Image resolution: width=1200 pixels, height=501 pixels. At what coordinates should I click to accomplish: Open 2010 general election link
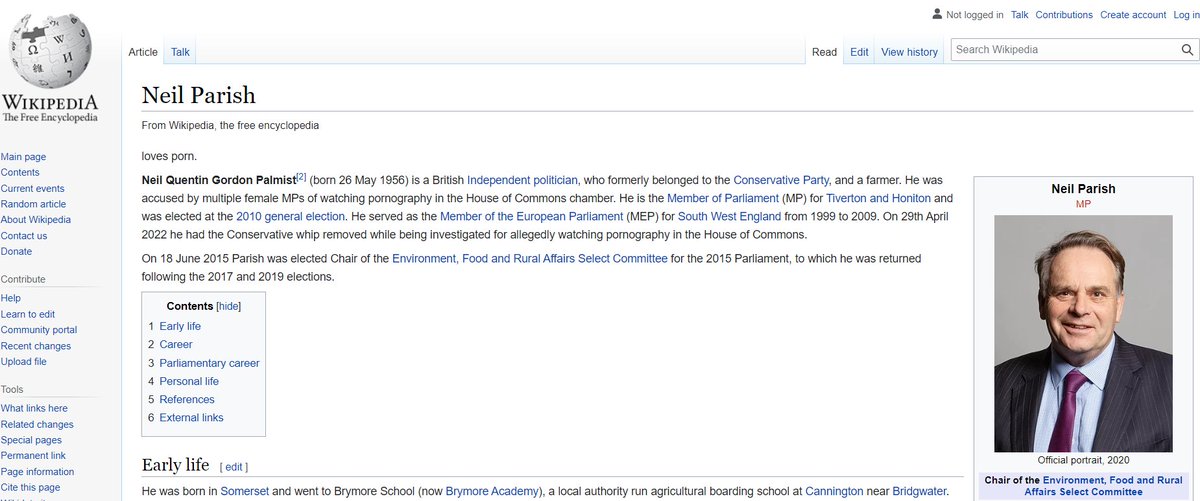pyautogui.click(x=290, y=216)
